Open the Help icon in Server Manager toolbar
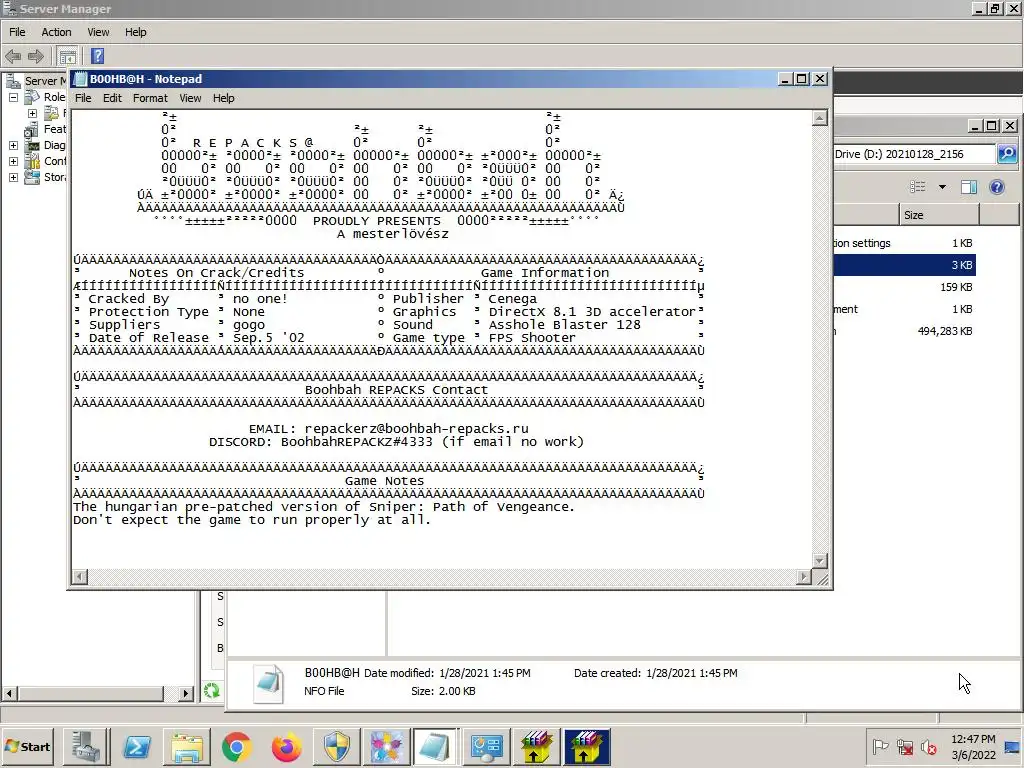The width and height of the screenshot is (1024, 768). 97,56
